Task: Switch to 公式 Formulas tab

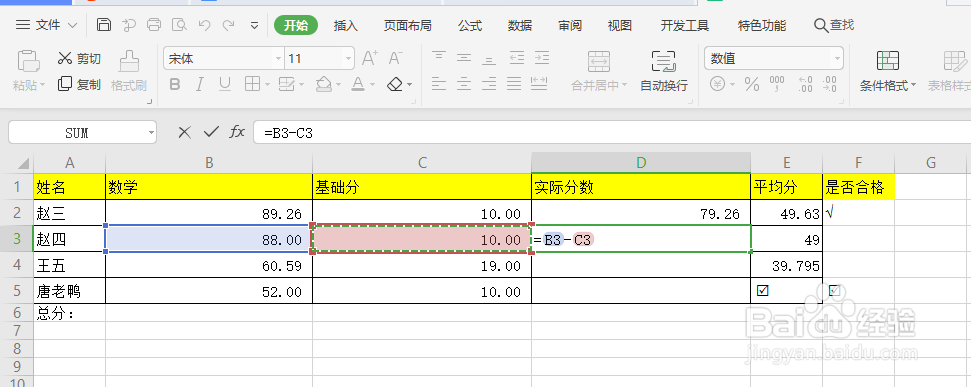Action: 470,25
